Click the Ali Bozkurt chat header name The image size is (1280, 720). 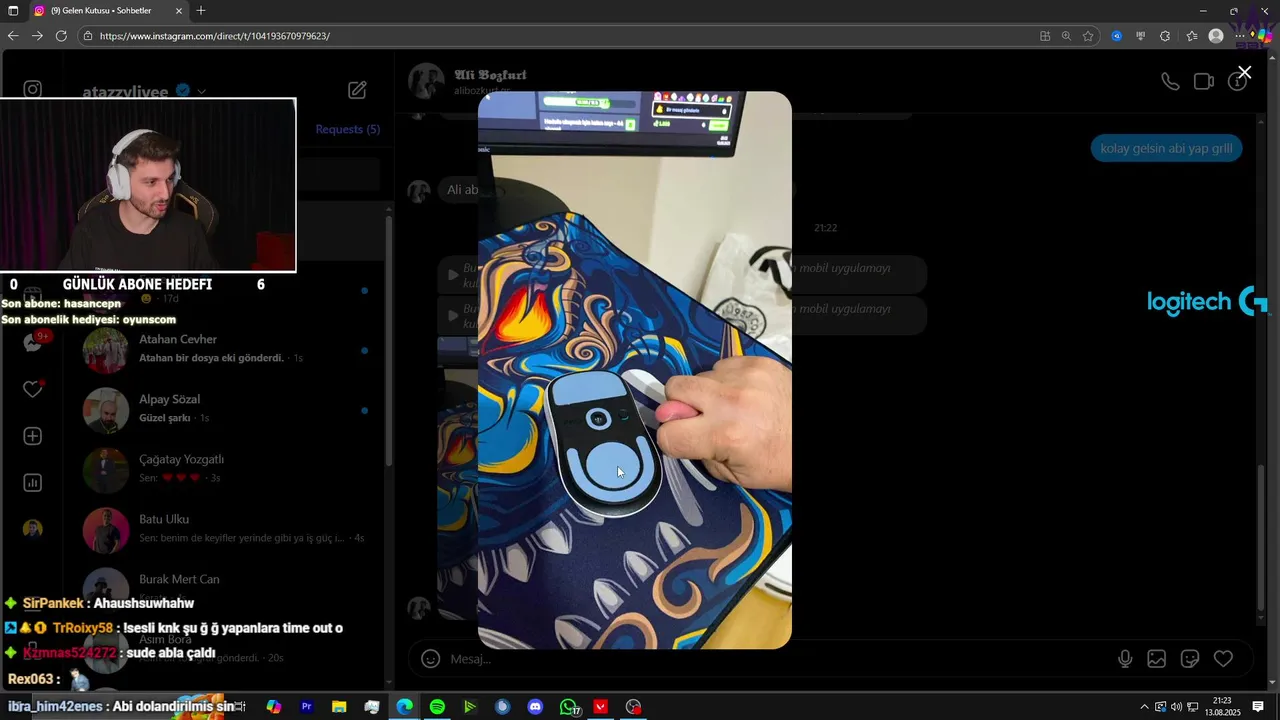tap(490, 75)
